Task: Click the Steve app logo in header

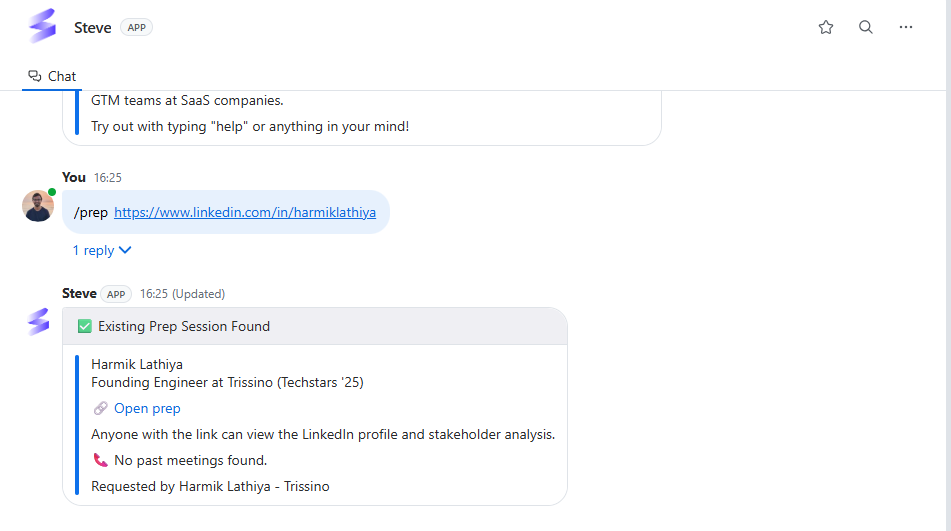Action: (42, 26)
